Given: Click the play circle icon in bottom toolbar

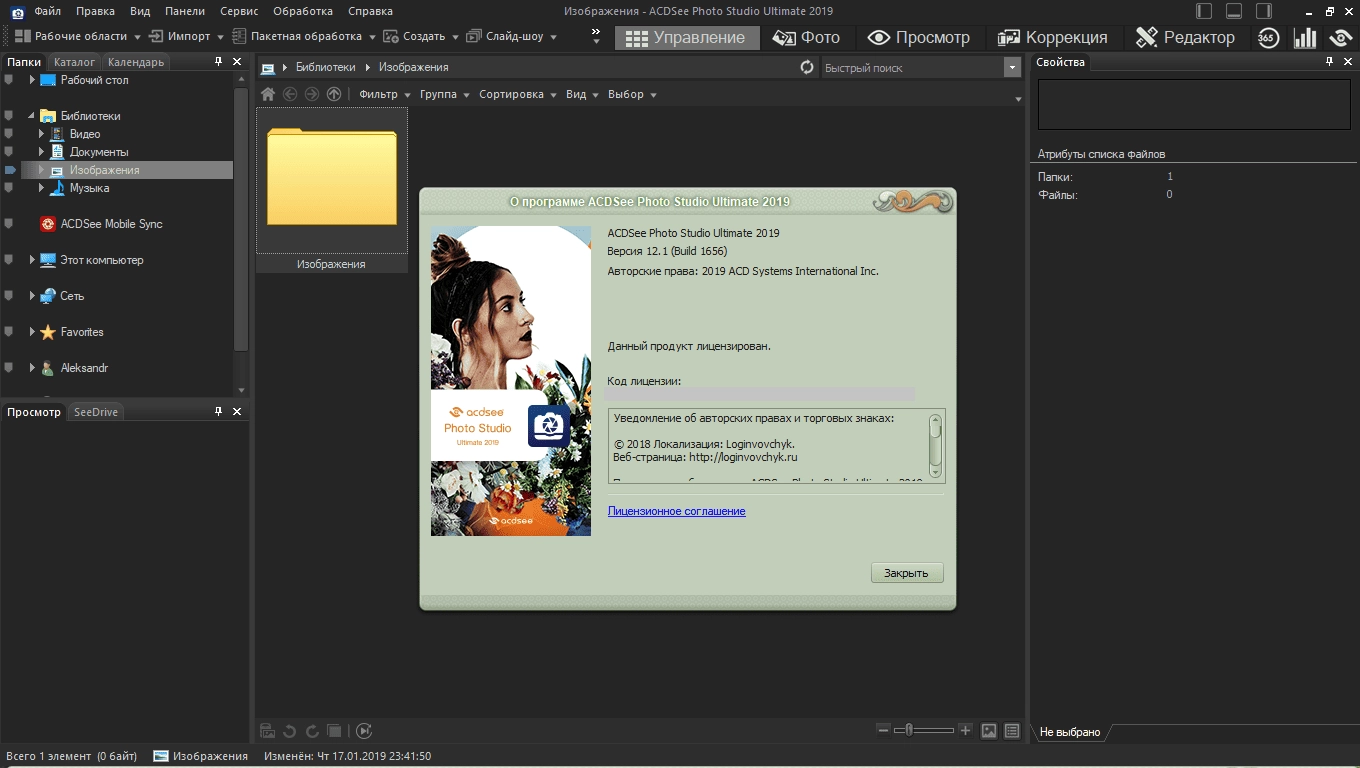Looking at the screenshot, I should pyautogui.click(x=364, y=731).
